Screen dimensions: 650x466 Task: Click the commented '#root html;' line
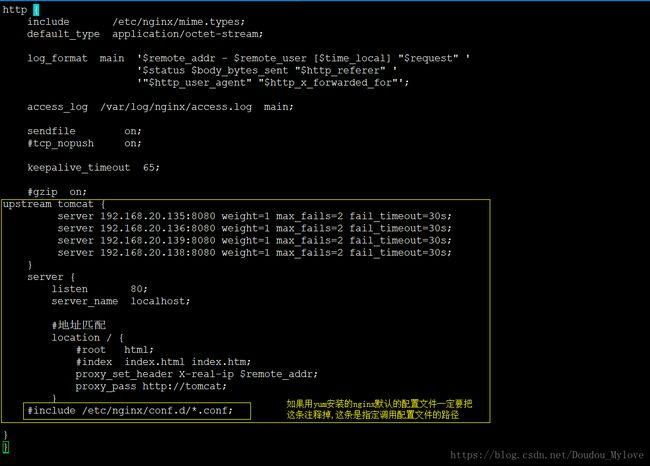coord(115,350)
